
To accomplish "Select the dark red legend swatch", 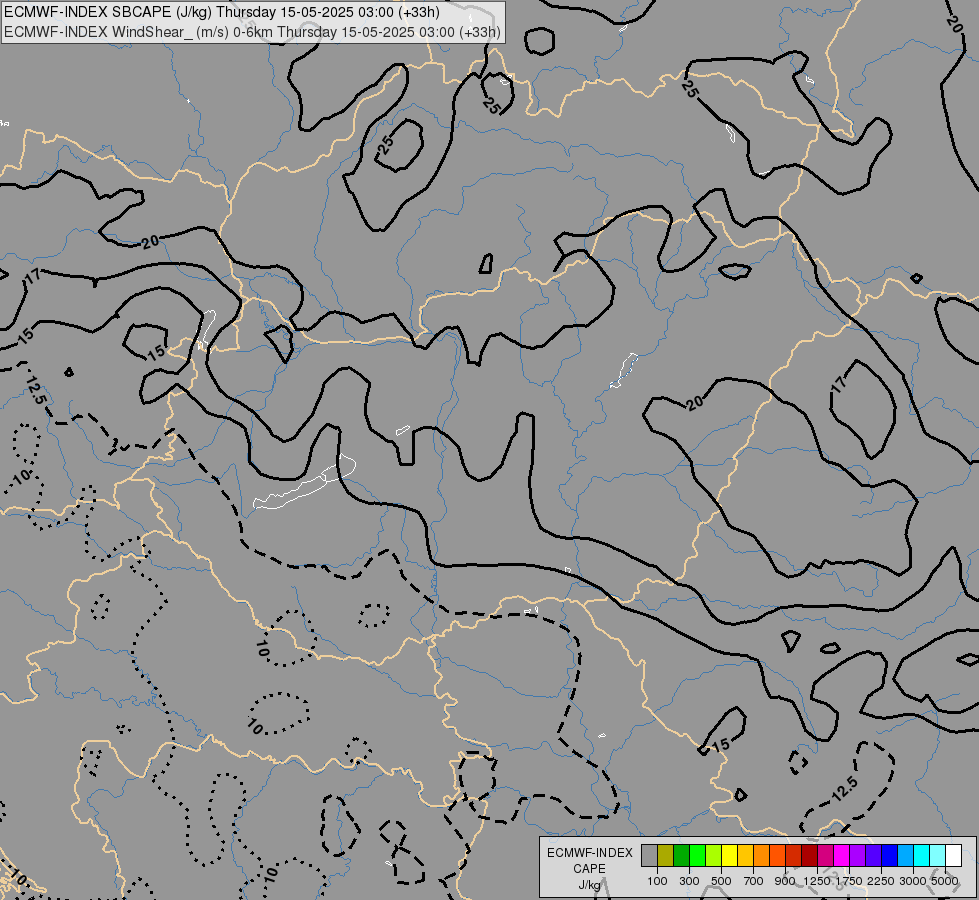I will [810, 855].
